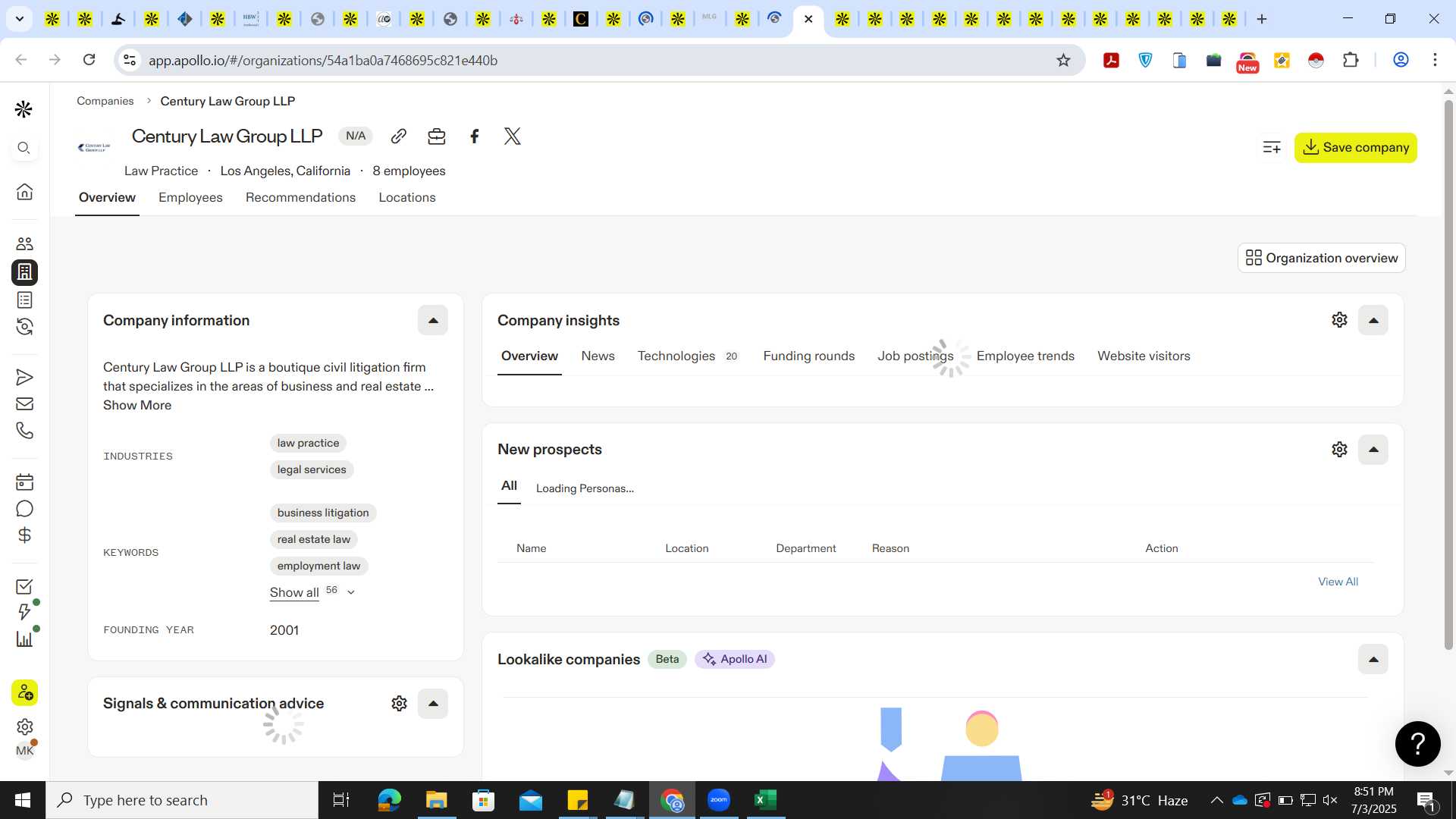Open Windows Start menu
1456x819 pixels.
(23, 800)
